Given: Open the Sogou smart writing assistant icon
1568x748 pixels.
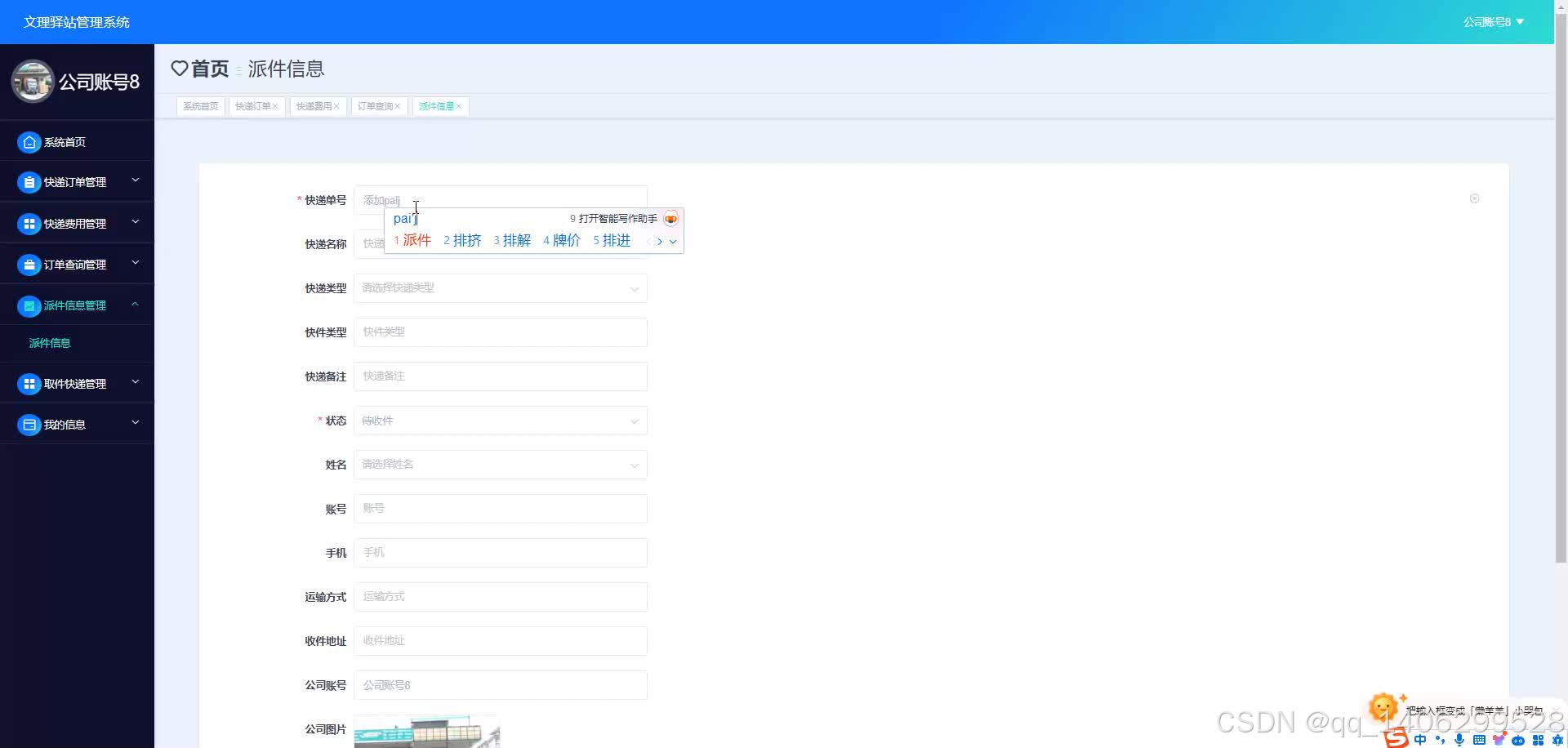Looking at the screenshot, I should tap(670, 219).
